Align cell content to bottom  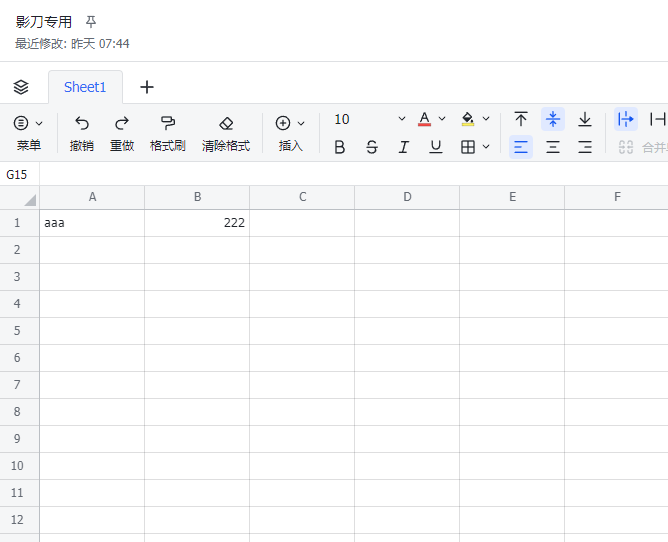(585, 119)
